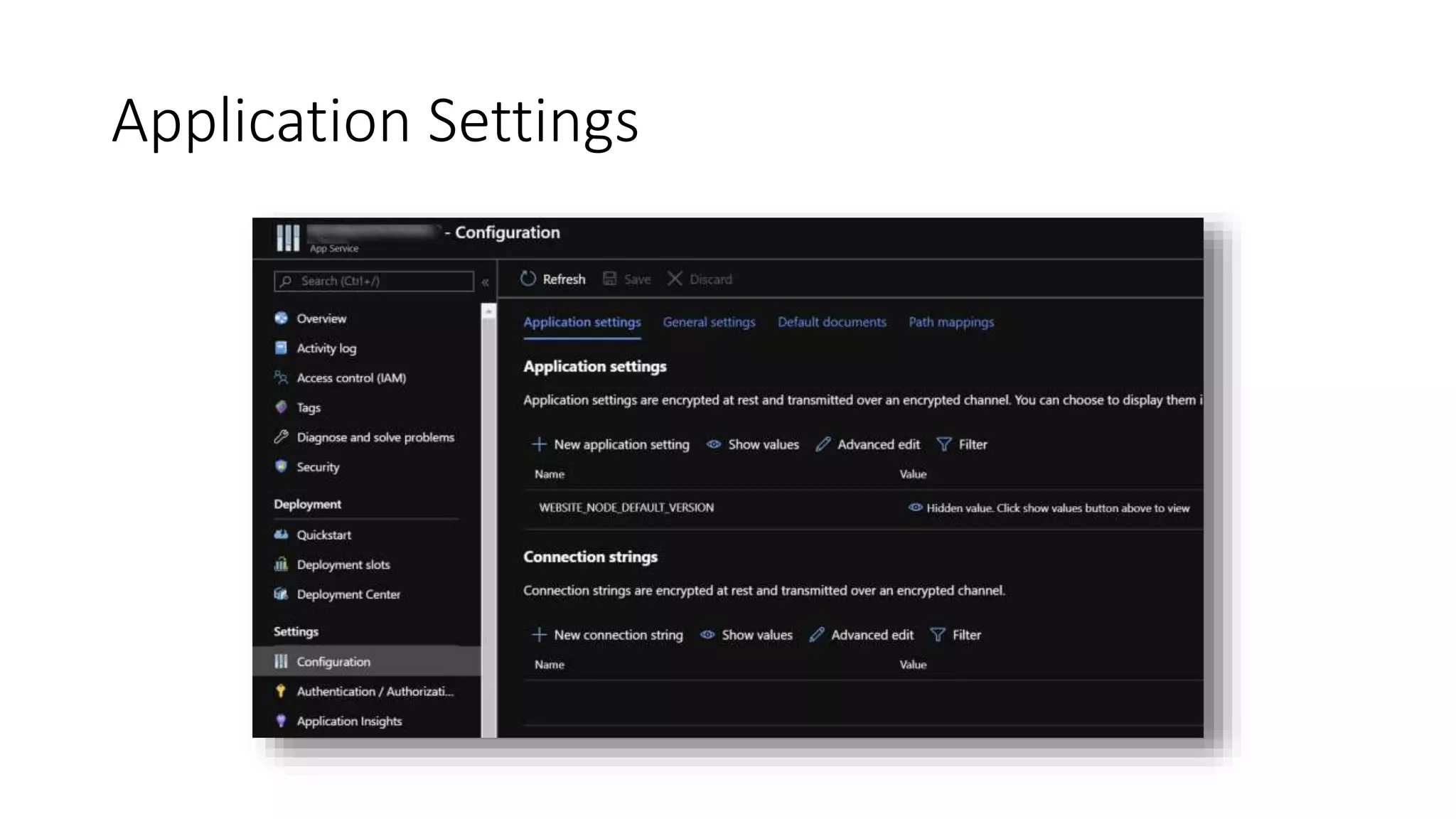This screenshot has width=1456, height=819.
Task: Click the sidebar Search (Ctrl+/) field
Action: (374, 281)
